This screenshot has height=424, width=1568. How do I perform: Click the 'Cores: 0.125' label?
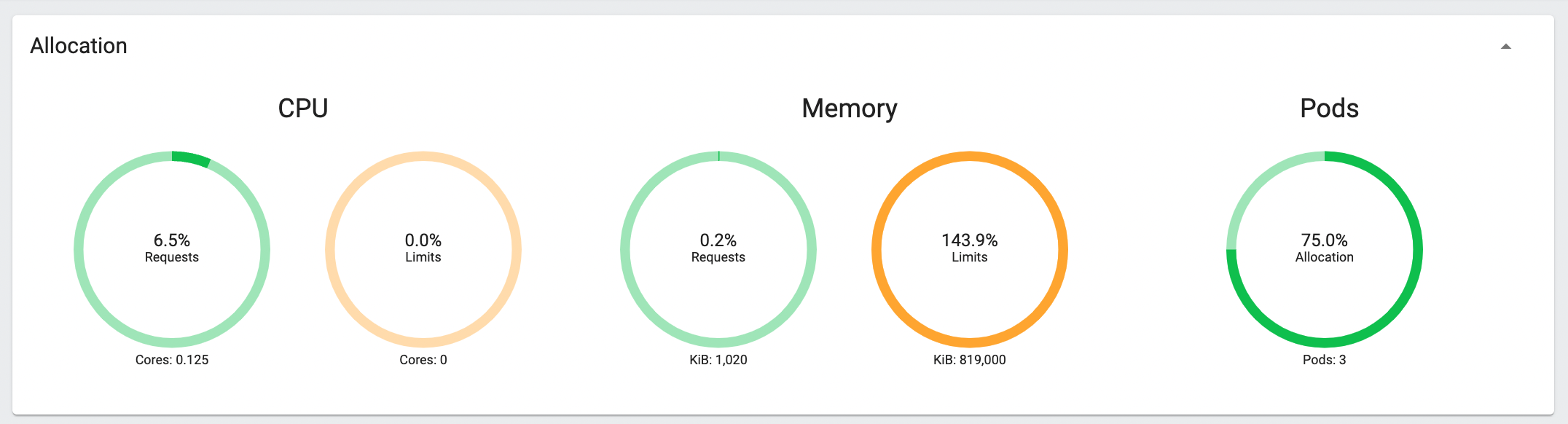click(x=172, y=360)
